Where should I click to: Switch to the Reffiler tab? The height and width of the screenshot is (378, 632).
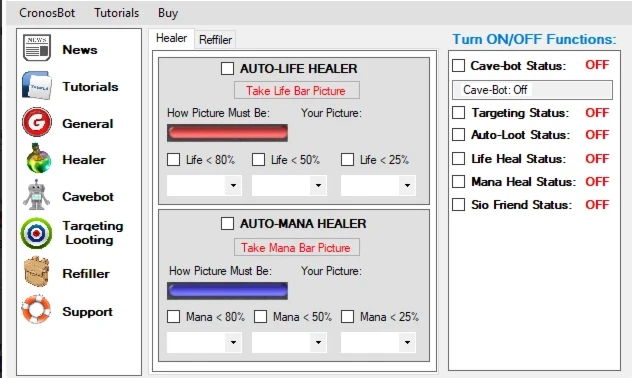pyautogui.click(x=215, y=40)
